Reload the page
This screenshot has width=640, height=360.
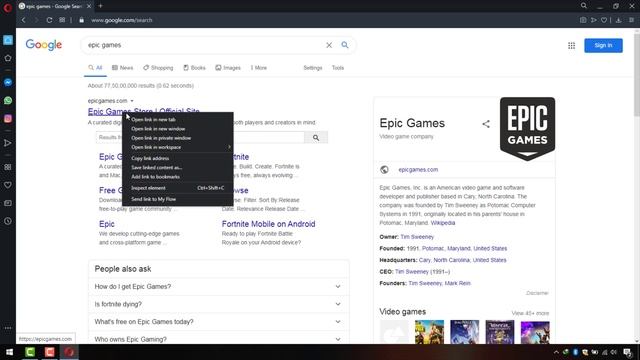49,20
